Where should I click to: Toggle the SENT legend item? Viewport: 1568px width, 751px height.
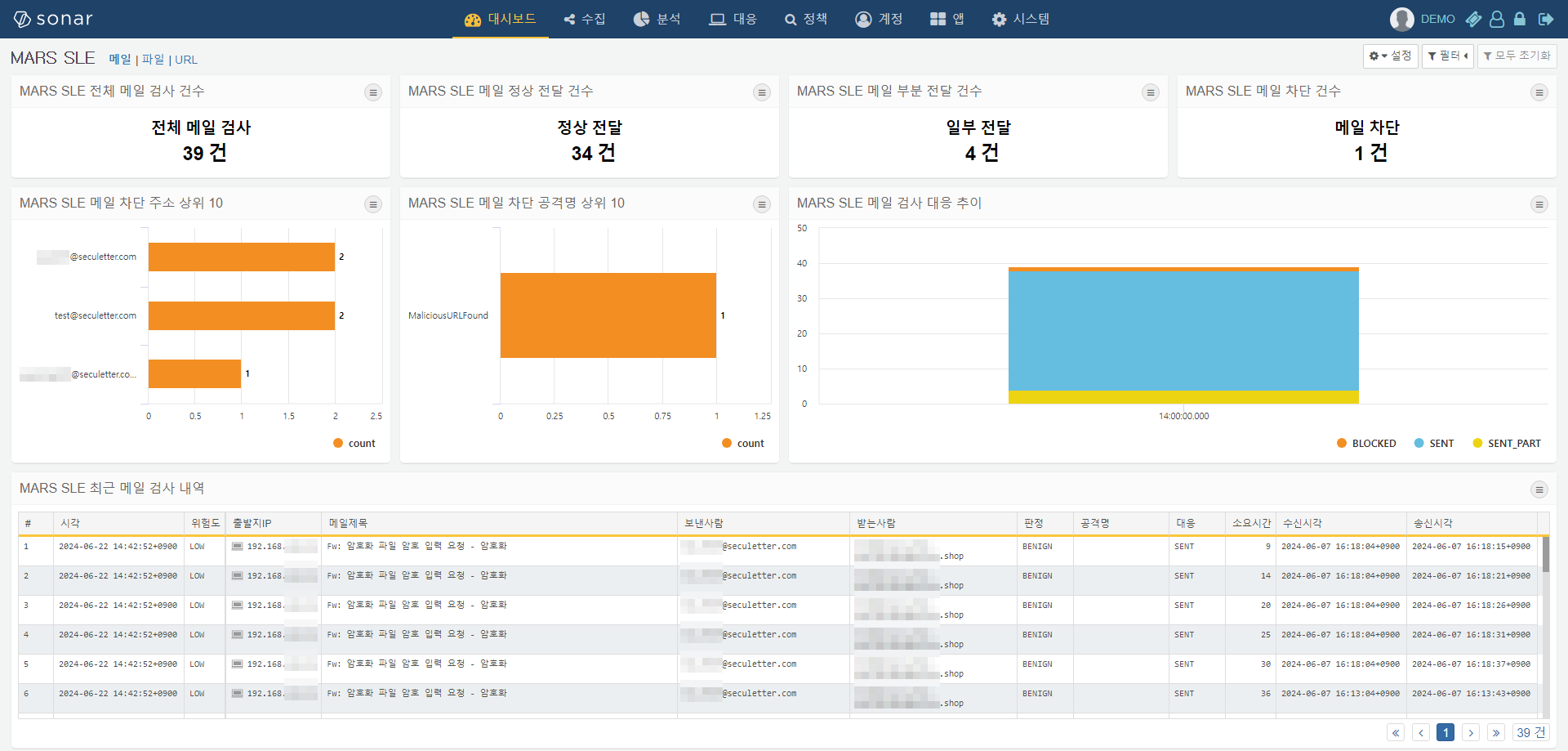[x=1434, y=443]
